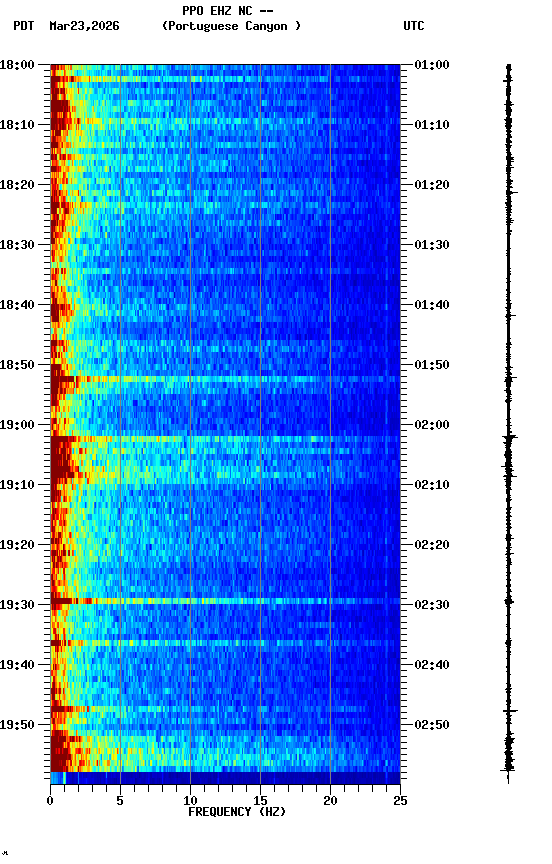Screen dimensions: 552x864
Task: Click the 0 Hz frequency axis label
Action: point(50,801)
